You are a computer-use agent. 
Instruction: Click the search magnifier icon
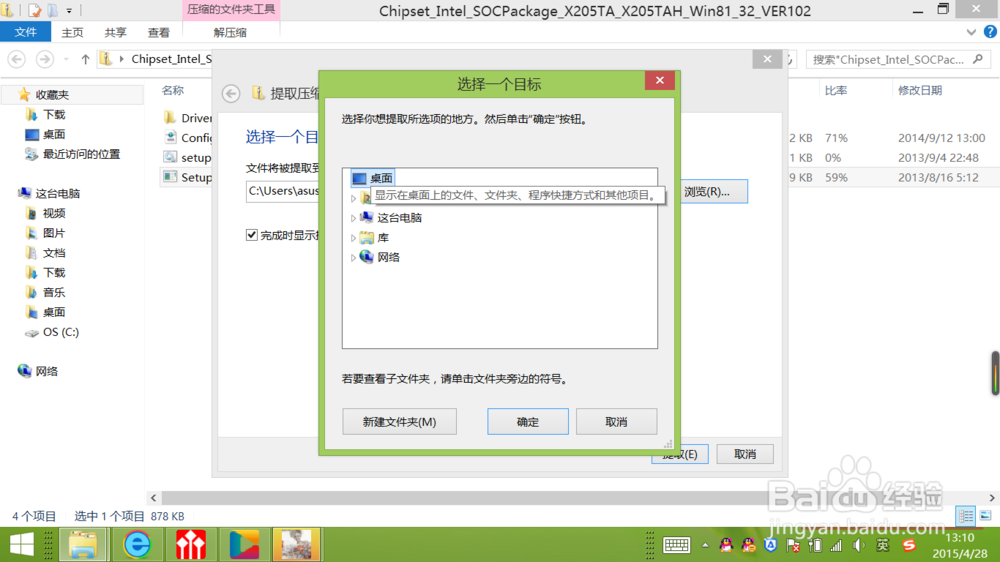978,59
